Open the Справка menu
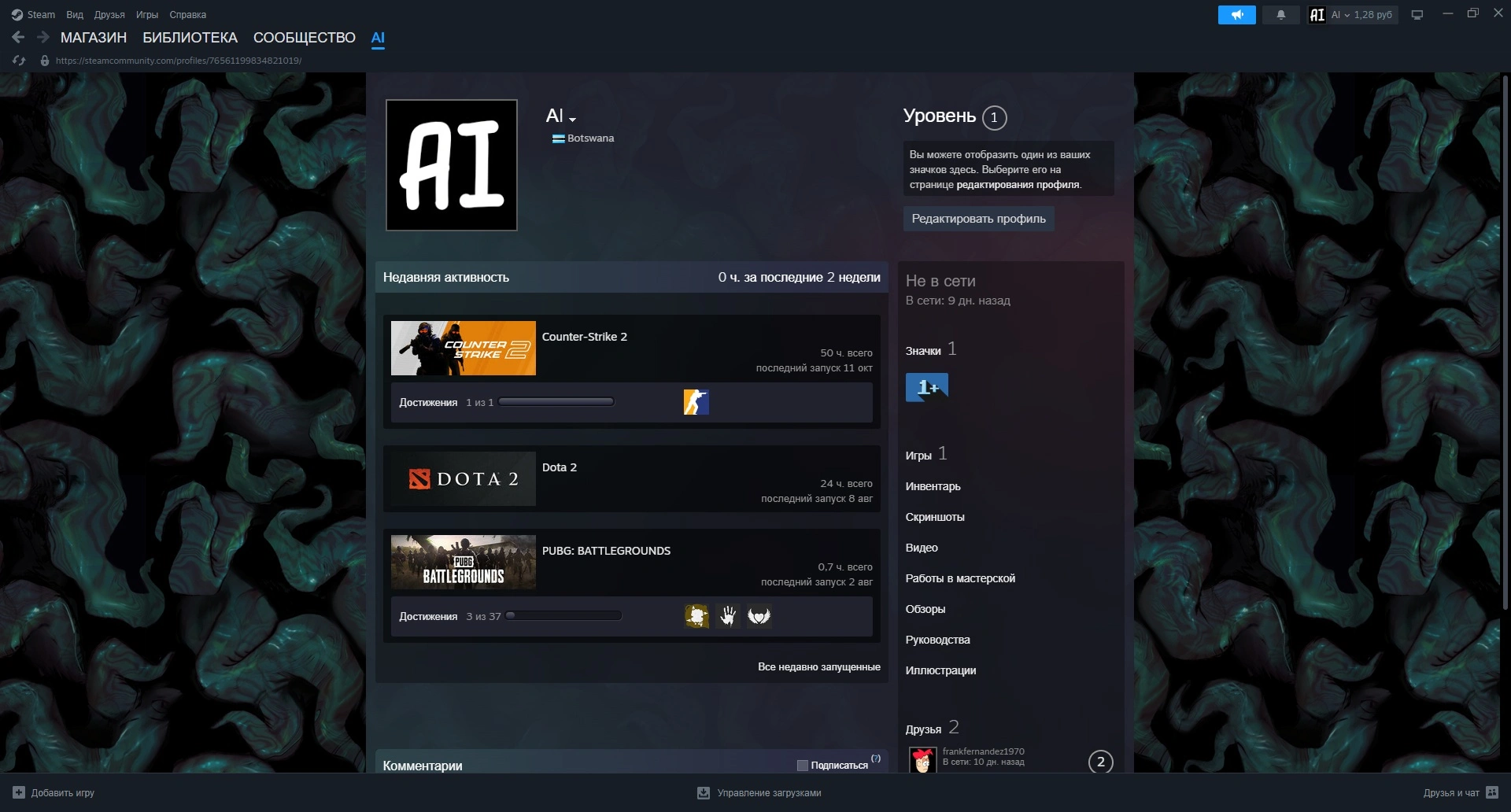 188,15
